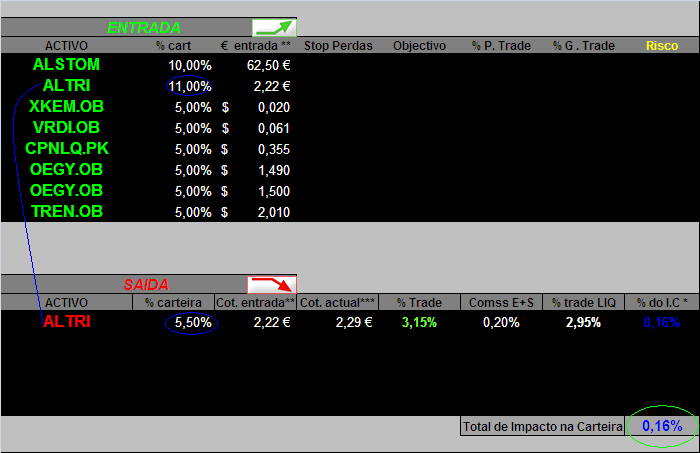Click the red down-arrow SAIDA icon
The width and height of the screenshot is (700, 453).
(x=272, y=285)
